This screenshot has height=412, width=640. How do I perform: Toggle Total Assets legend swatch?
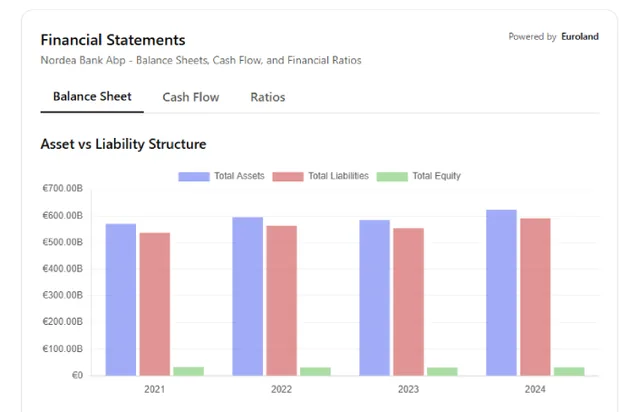tap(194, 176)
